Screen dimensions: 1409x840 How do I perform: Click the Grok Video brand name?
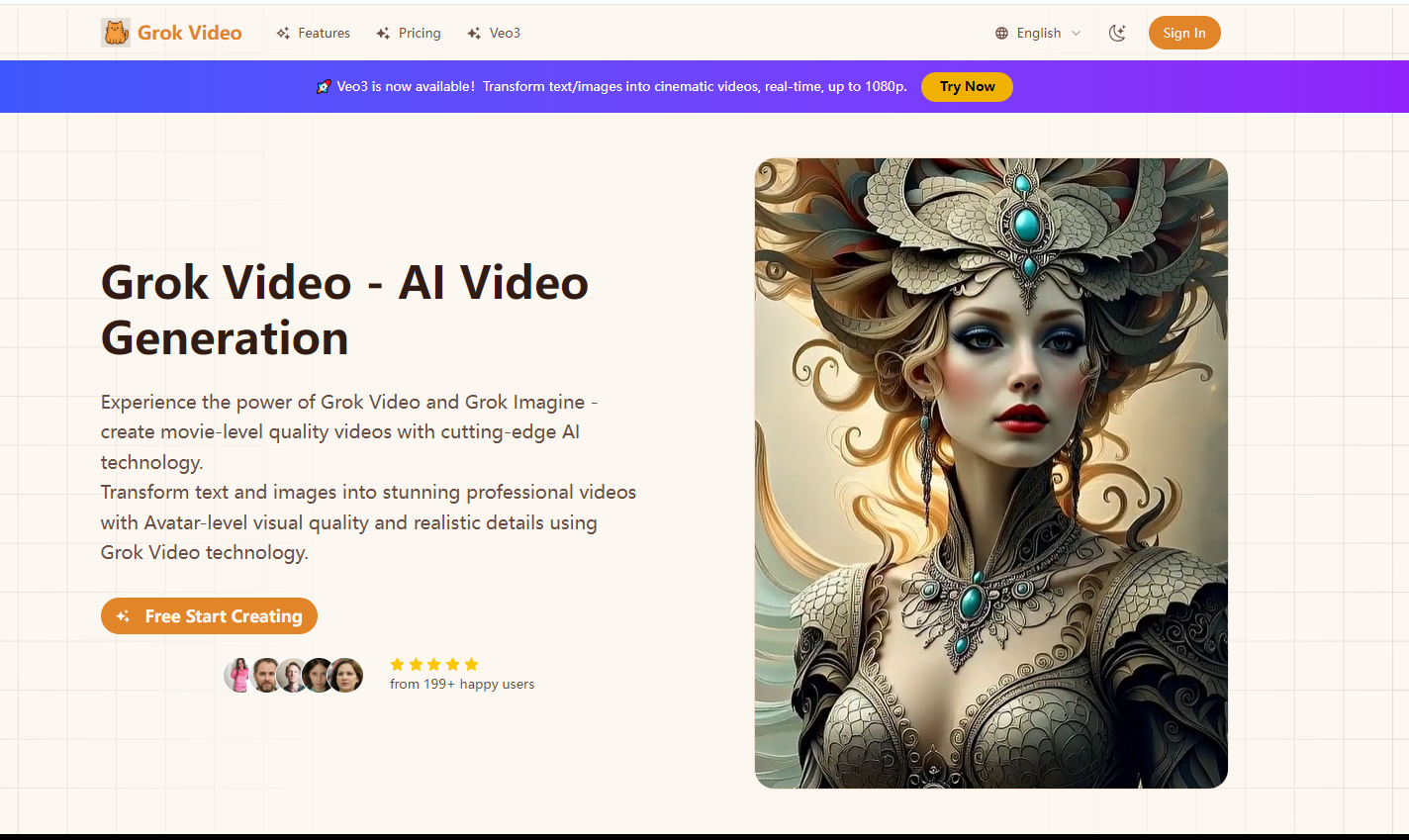pos(189,33)
